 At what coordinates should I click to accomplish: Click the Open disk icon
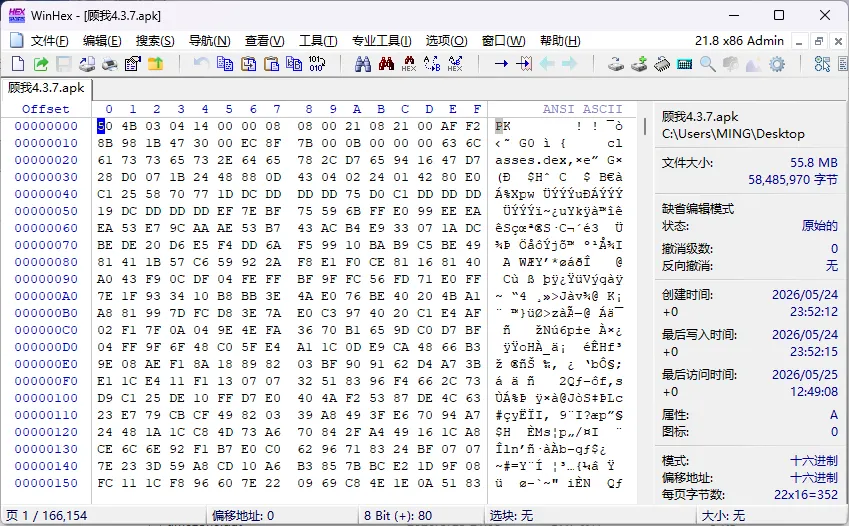(x=616, y=64)
